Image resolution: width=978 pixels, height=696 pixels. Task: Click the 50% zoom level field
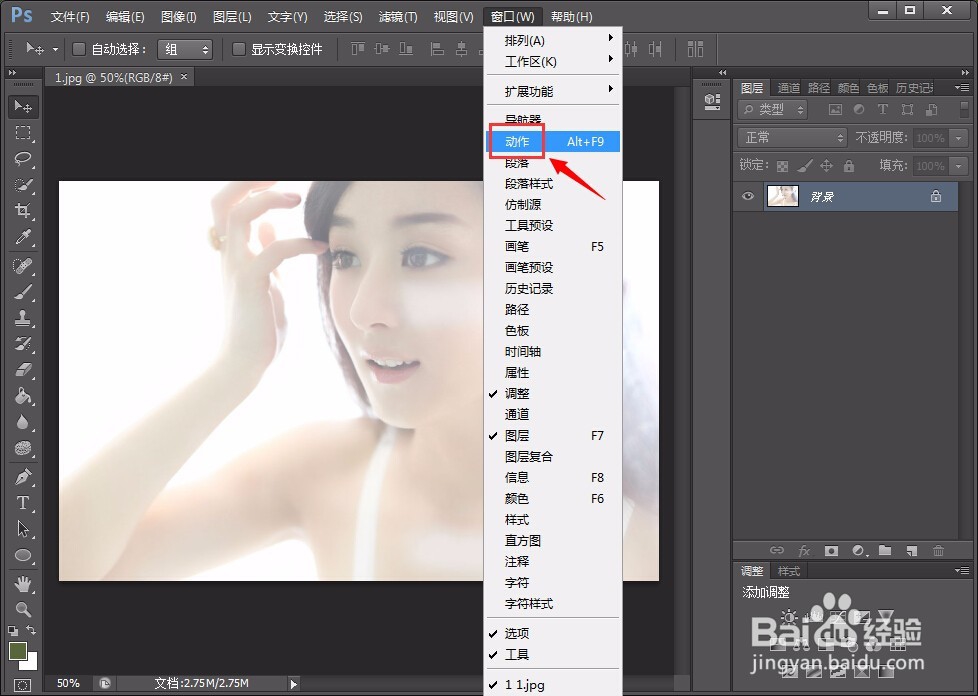click(x=69, y=684)
